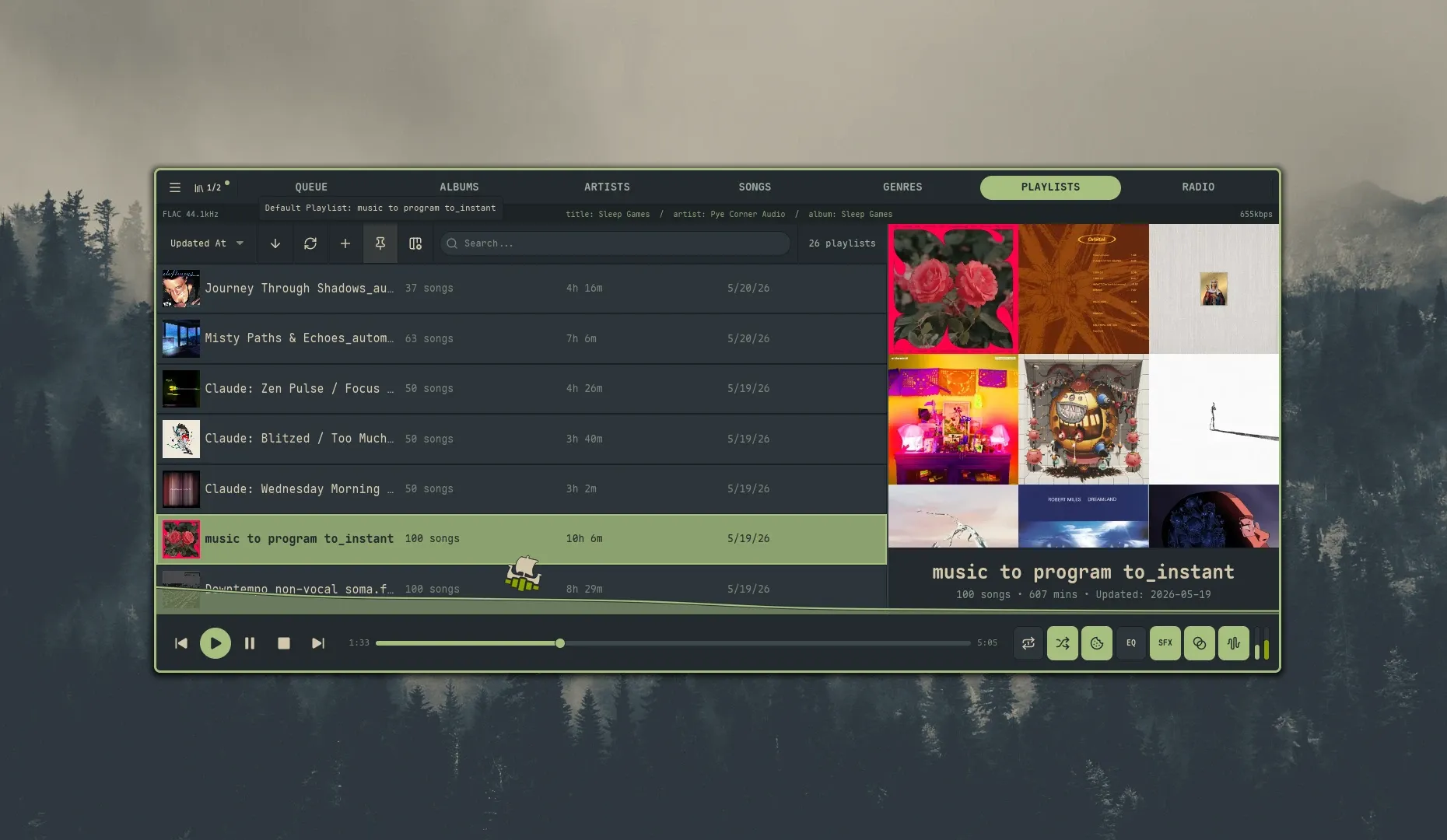Skip to the next track
Viewport: 1447px width, 840px height.
pyautogui.click(x=318, y=643)
